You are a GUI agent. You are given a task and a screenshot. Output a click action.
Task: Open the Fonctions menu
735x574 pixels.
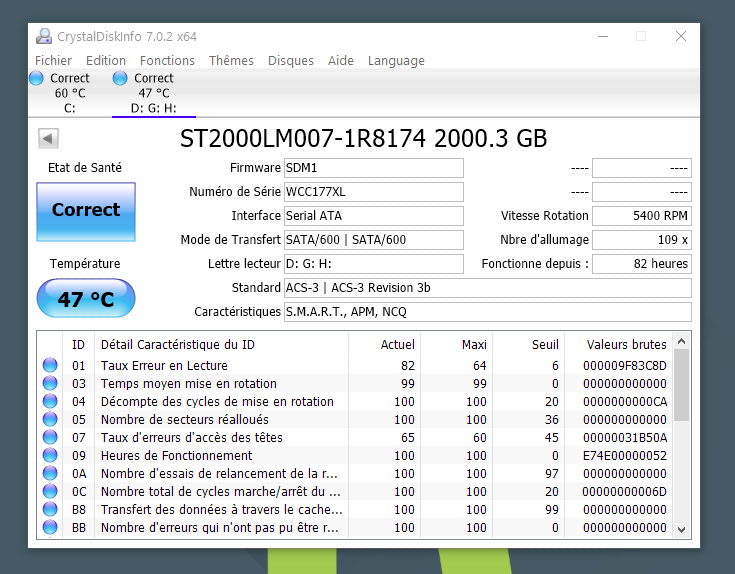click(167, 60)
